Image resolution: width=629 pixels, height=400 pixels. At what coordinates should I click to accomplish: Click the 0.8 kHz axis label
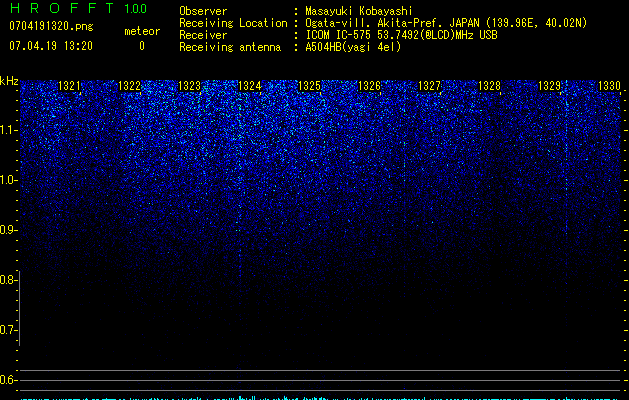pos(8,280)
